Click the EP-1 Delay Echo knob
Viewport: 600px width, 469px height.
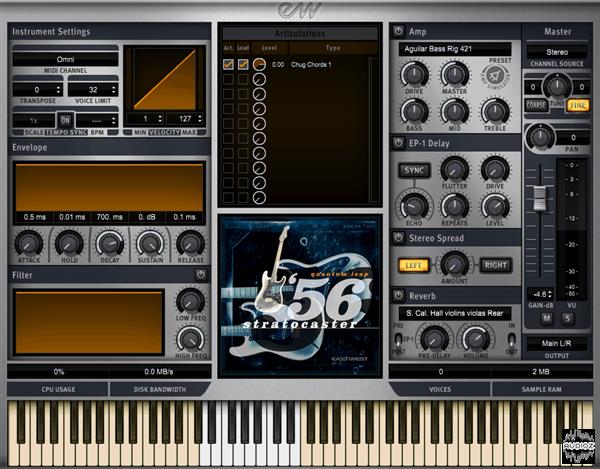pyautogui.click(x=414, y=207)
